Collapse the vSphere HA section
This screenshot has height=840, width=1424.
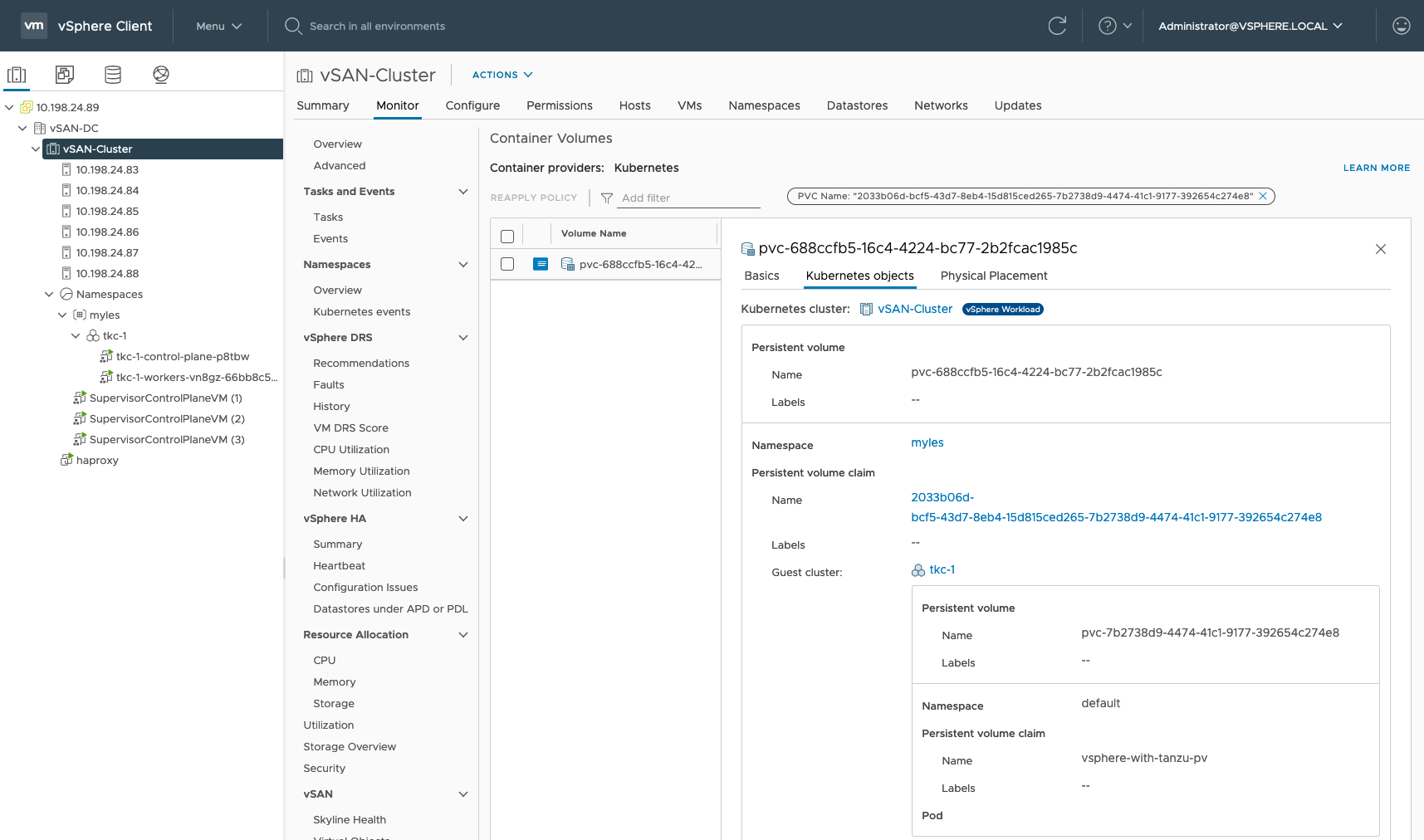(x=463, y=519)
